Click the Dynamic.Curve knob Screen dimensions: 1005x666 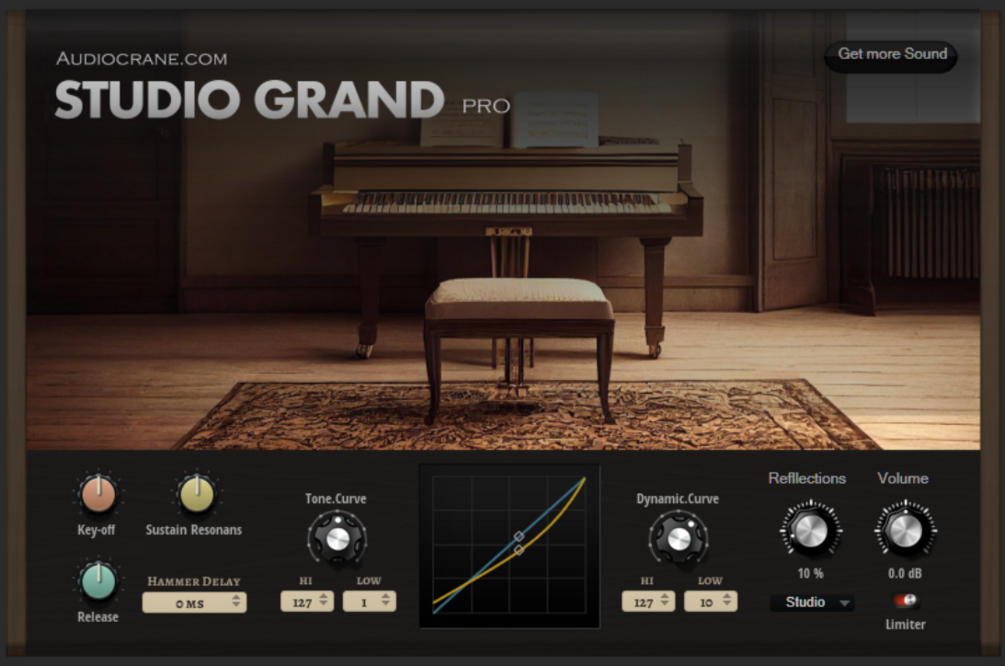point(678,539)
